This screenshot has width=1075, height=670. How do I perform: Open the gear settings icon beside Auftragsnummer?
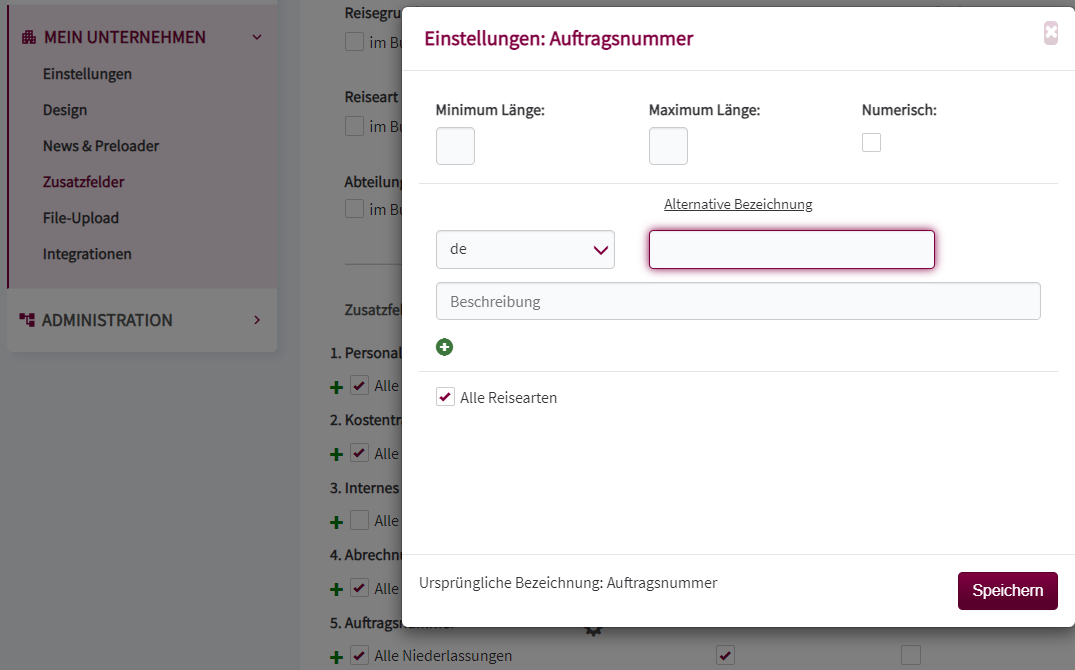pos(593,630)
